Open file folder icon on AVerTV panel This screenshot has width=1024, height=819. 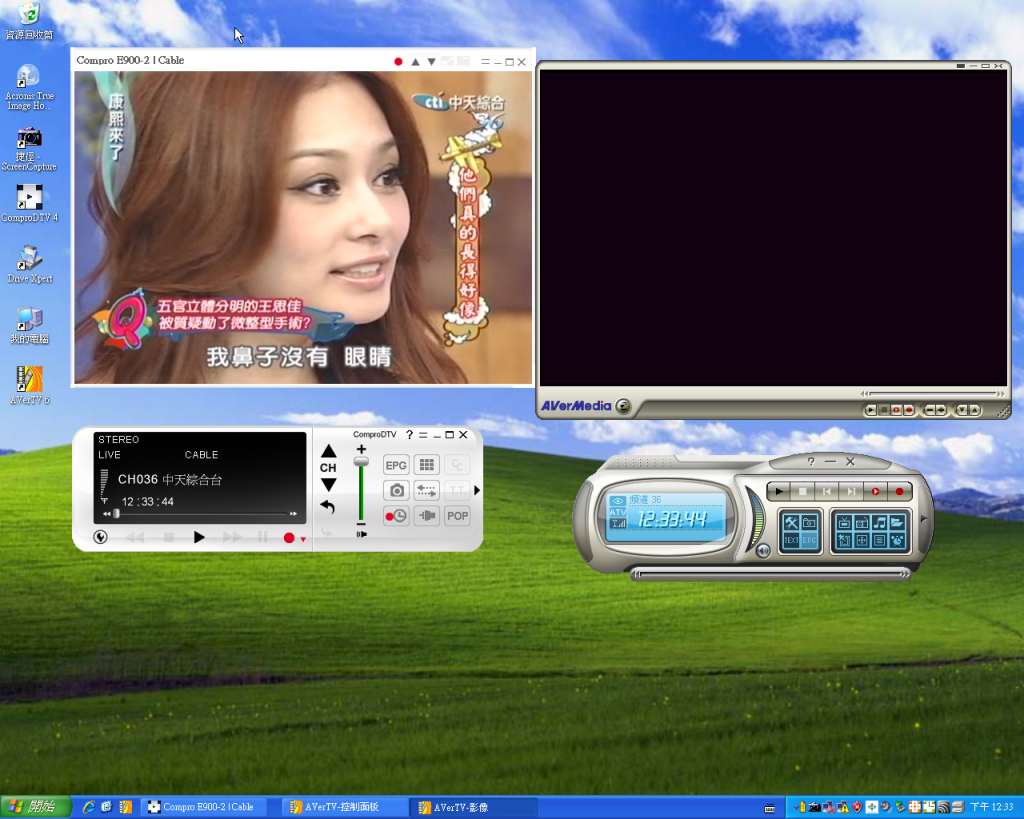[x=897, y=522]
